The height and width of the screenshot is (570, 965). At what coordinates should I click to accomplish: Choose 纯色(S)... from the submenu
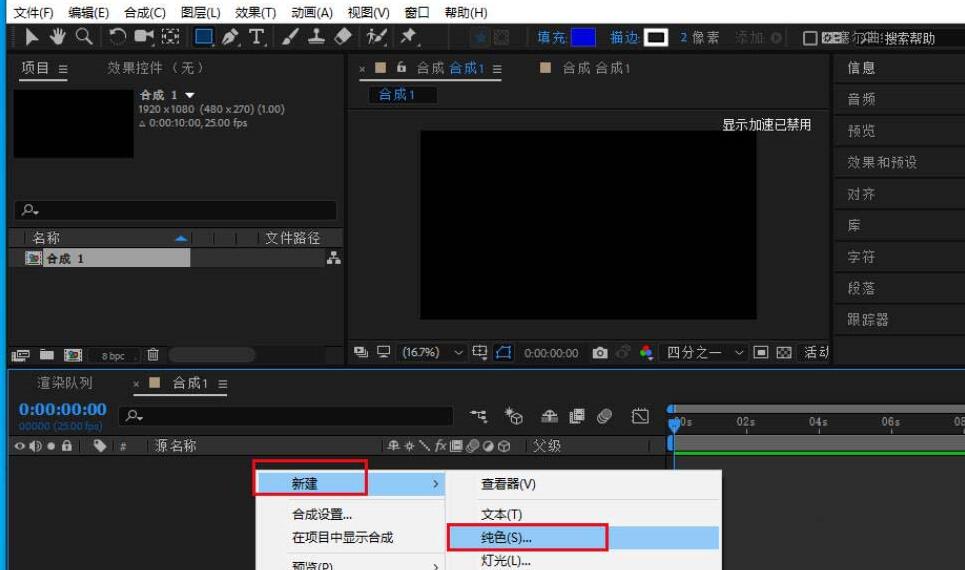click(506, 538)
